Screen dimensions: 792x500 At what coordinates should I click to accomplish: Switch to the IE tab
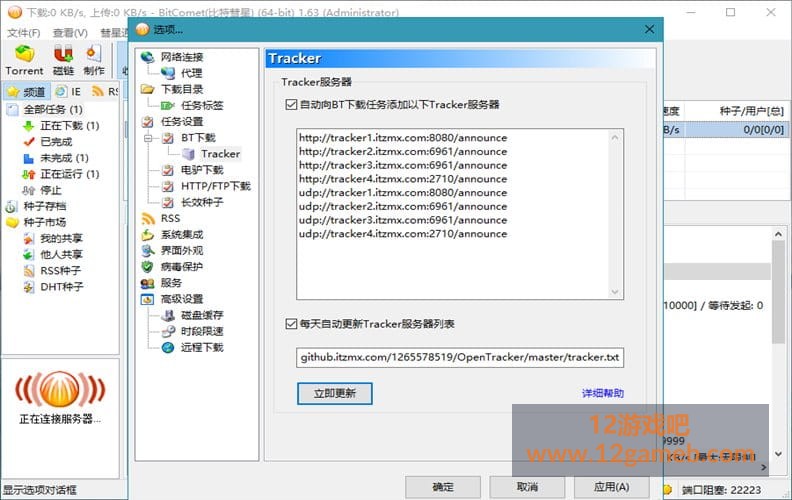pyautogui.click(x=68, y=91)
